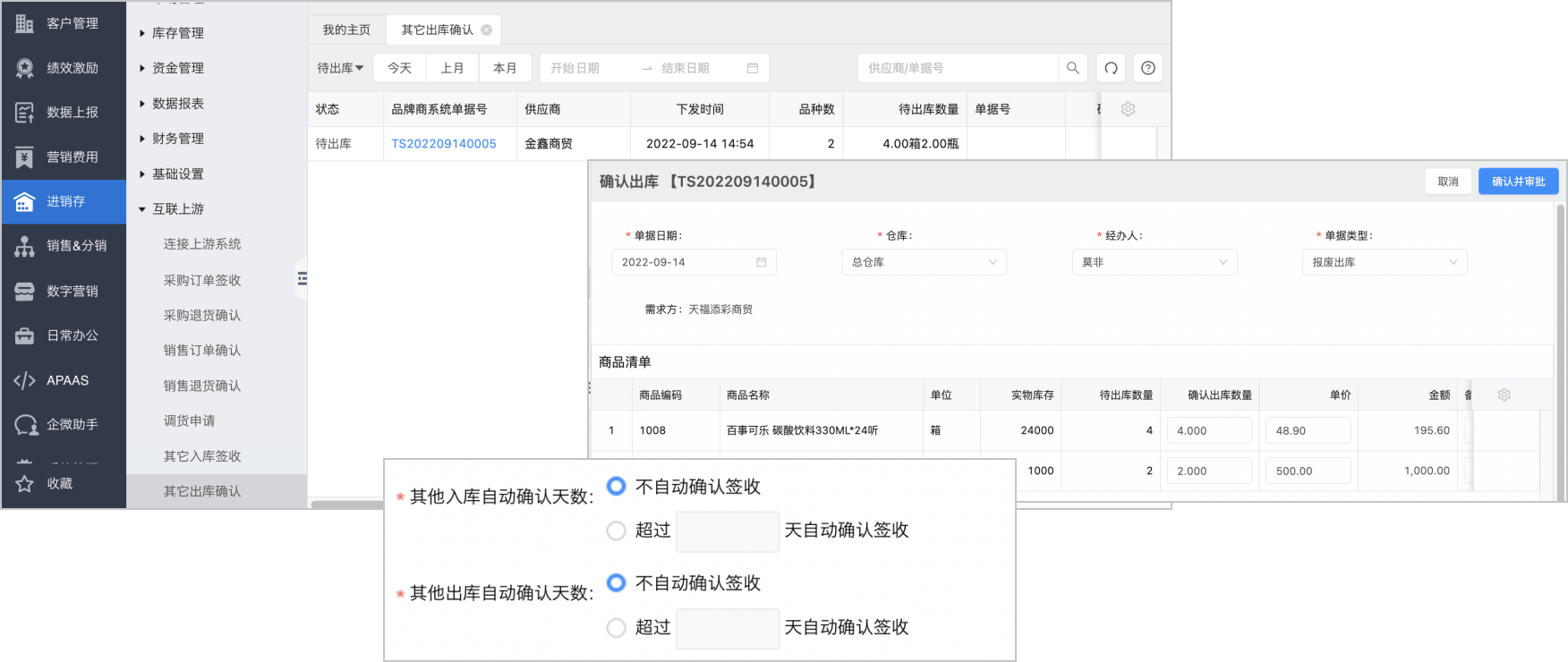This screenshot has height=662, width=1568.
Task: Click 其他出库 auto-confirm days input
Action: click(728, 629)
